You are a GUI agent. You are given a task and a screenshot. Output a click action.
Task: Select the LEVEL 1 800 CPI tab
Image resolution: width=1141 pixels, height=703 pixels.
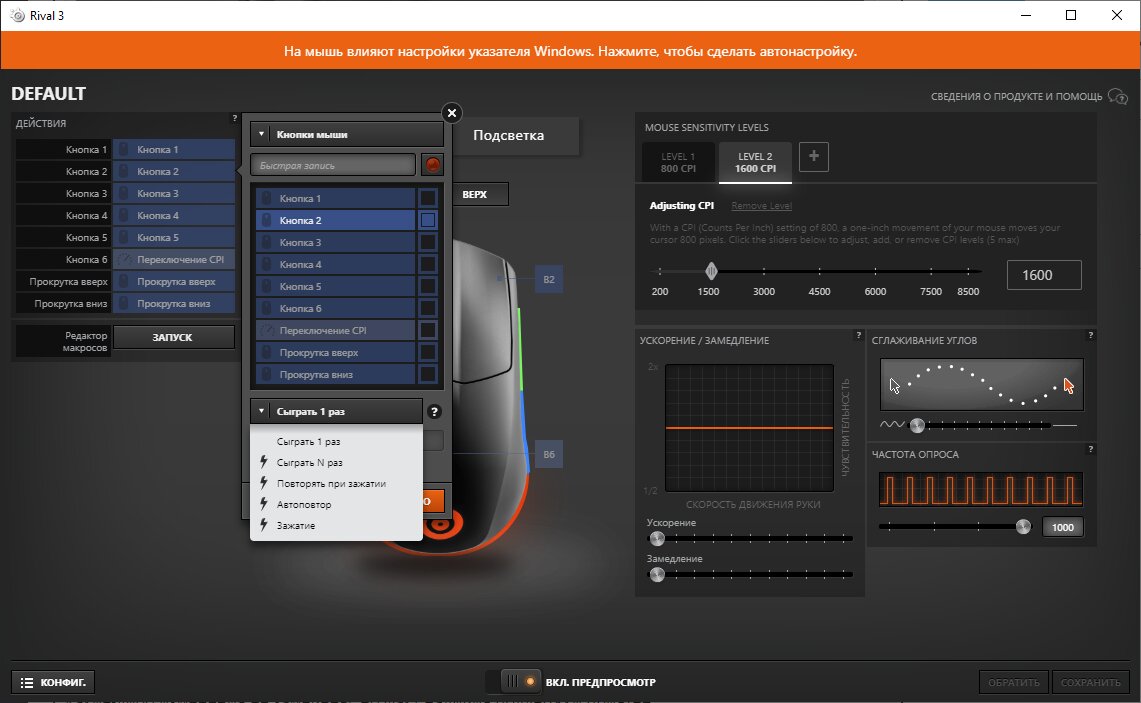[x=678, y=162]
